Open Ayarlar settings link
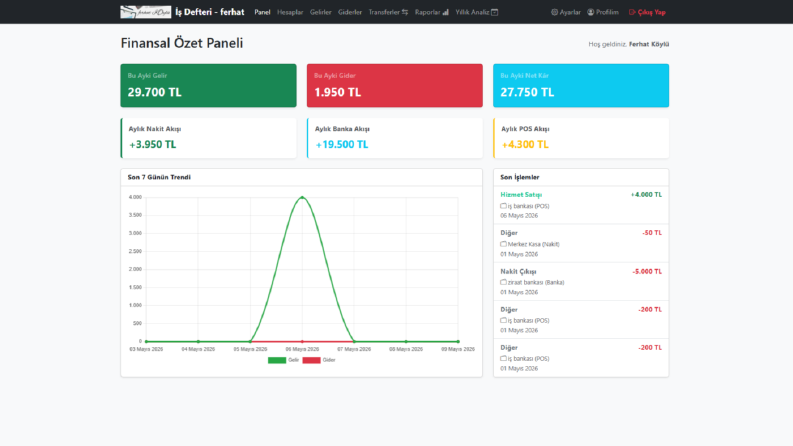793x446 pixels. [x=565, y=12]
